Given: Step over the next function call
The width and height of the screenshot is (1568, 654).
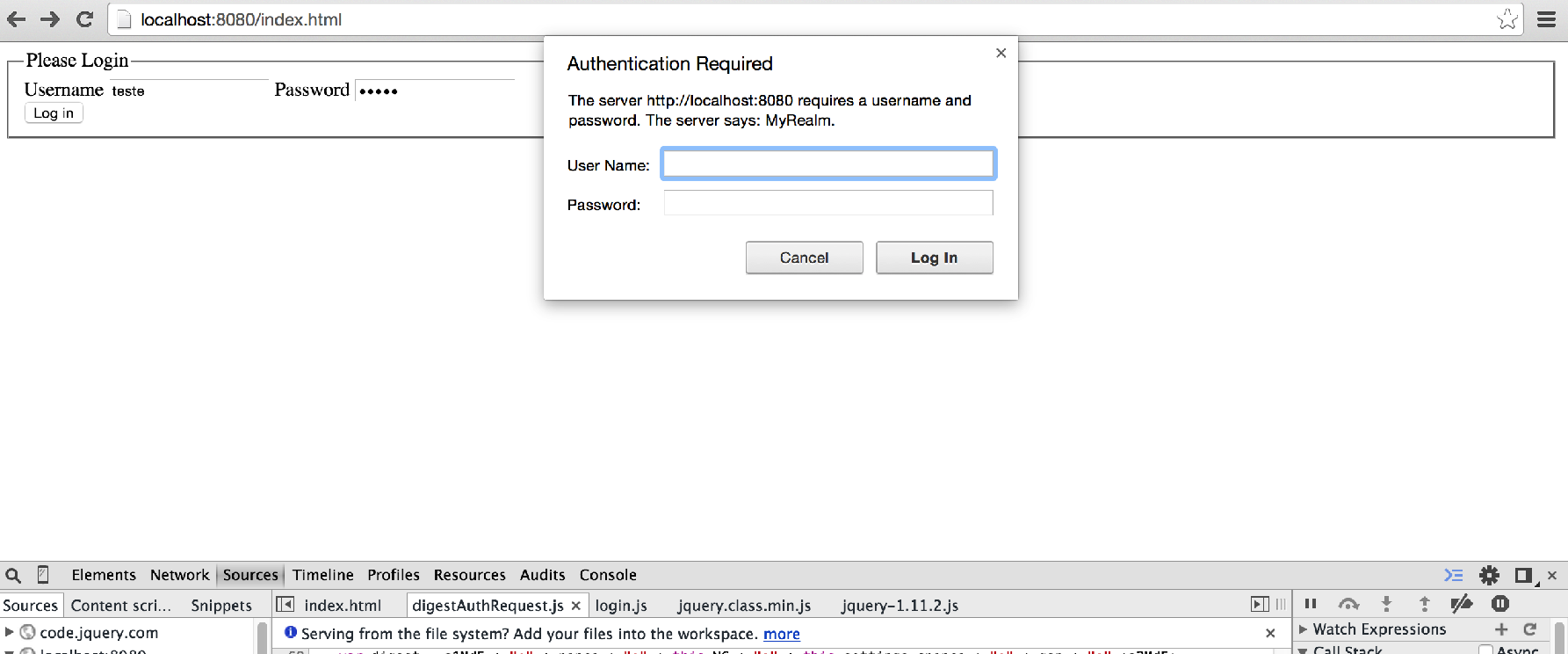Looking at the screenshot, I should click(x=1348, y=605).
